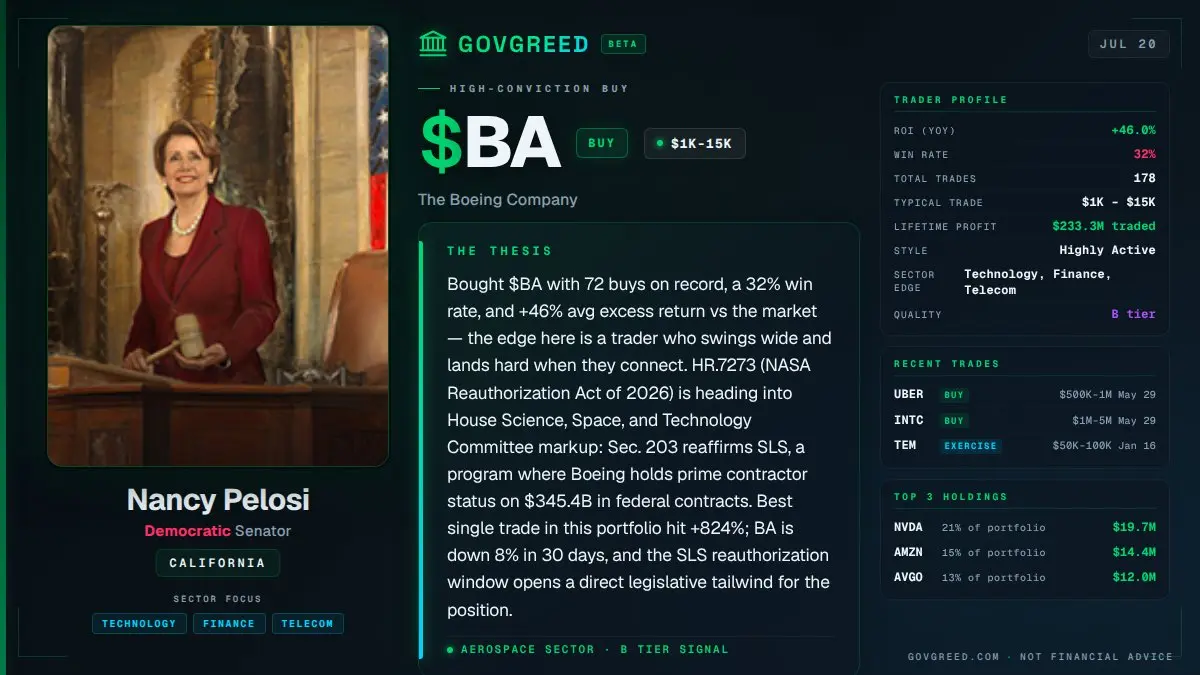Select the FINANCE sector tag

(x=229, y=623)
